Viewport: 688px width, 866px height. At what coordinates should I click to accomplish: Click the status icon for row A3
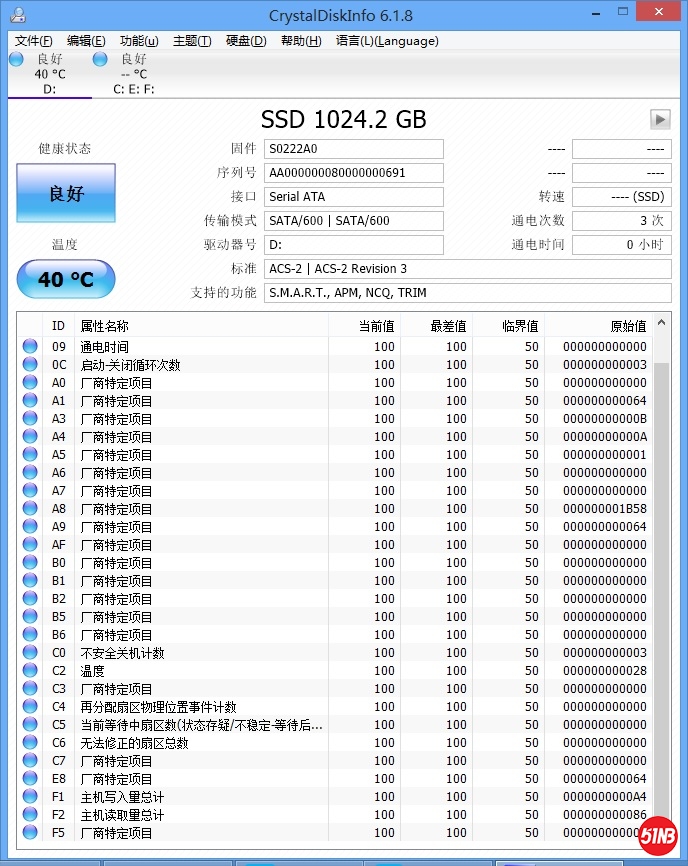tap(30, 418)
